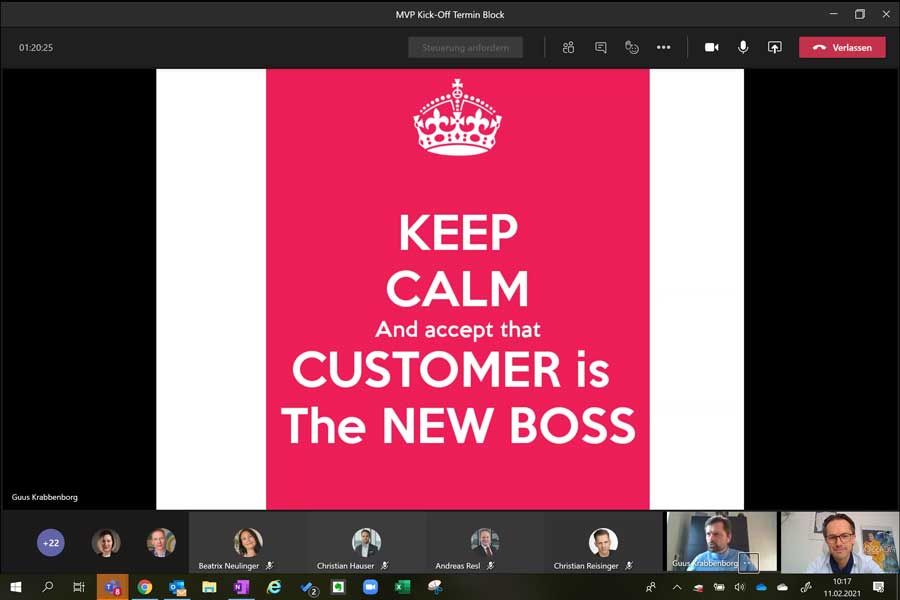The image size is (900, 600).
Task: Launch Excel from the taskbar
Action: (x=402, y=587)
